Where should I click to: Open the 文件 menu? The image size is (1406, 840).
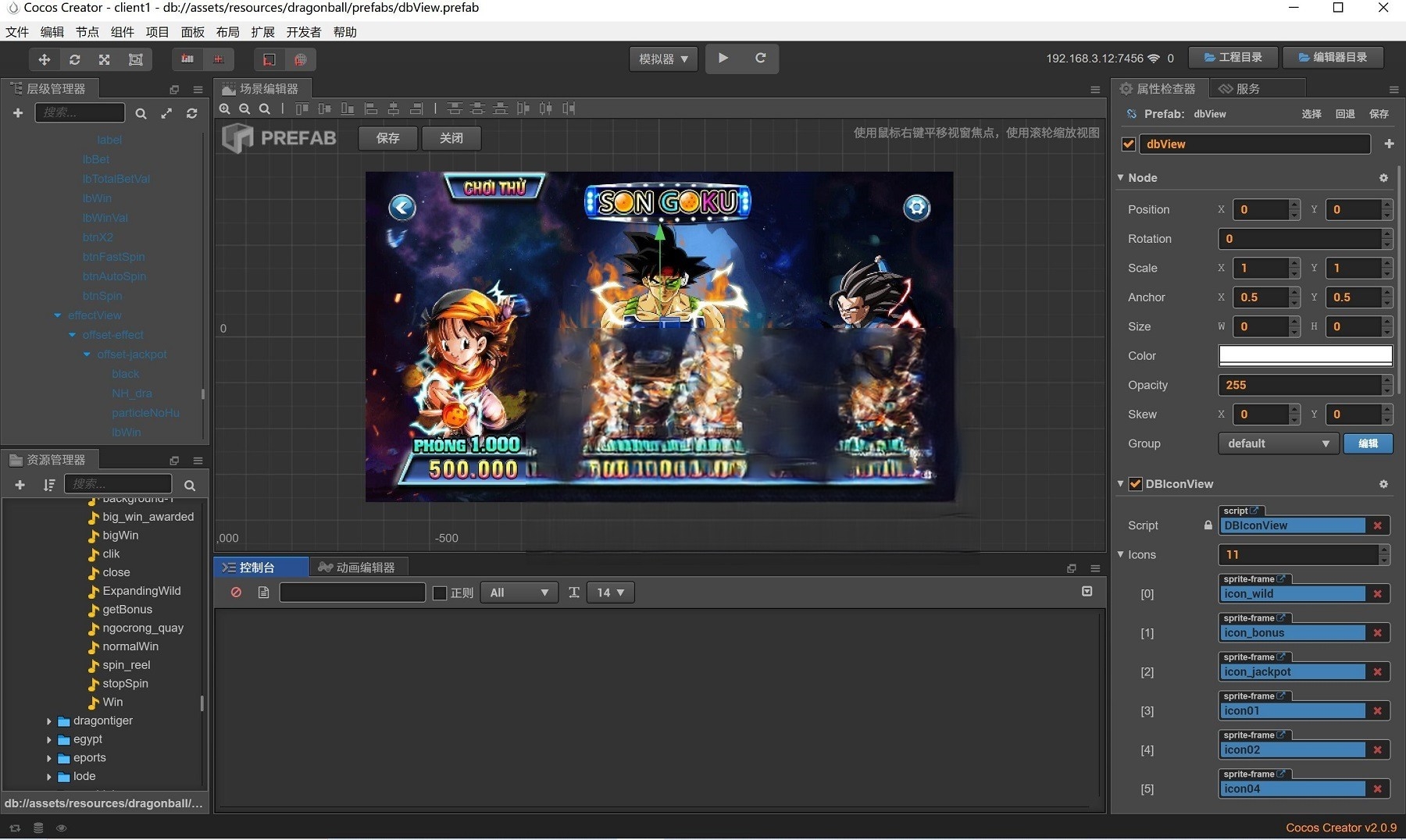coord(17,32)
